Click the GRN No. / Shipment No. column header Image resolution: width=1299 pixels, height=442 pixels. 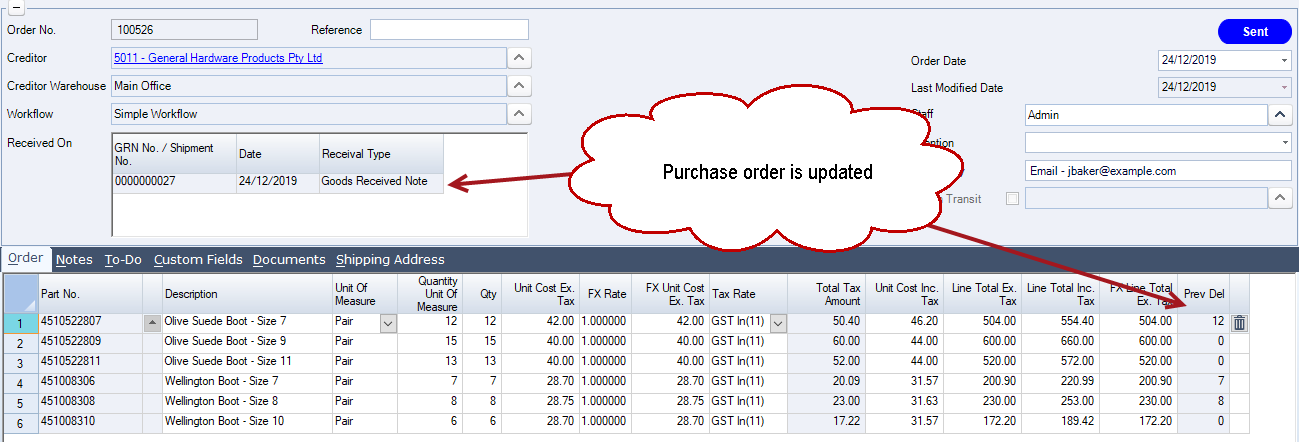point(174,154)
